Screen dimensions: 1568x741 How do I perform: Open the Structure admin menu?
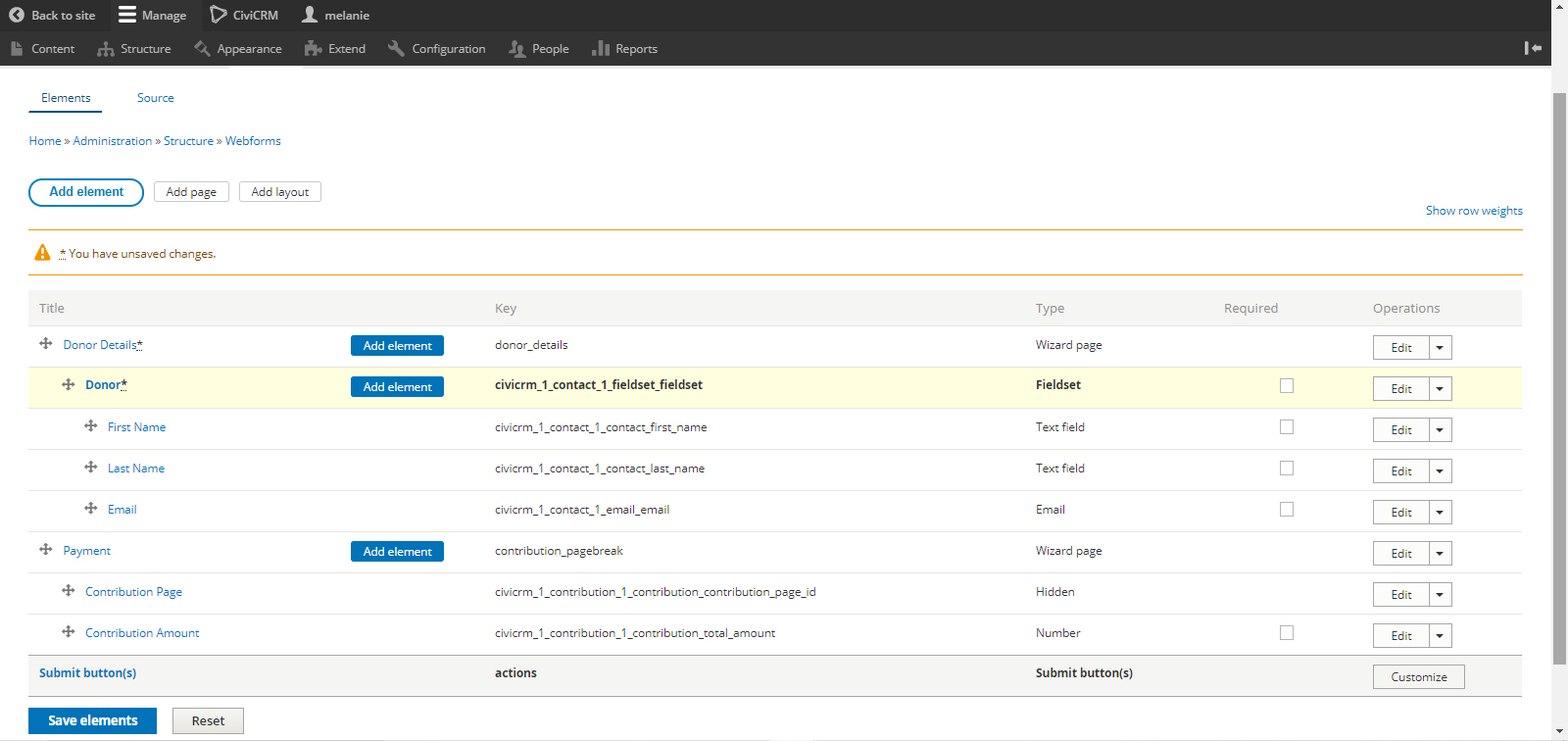click(x=133, y=49)
